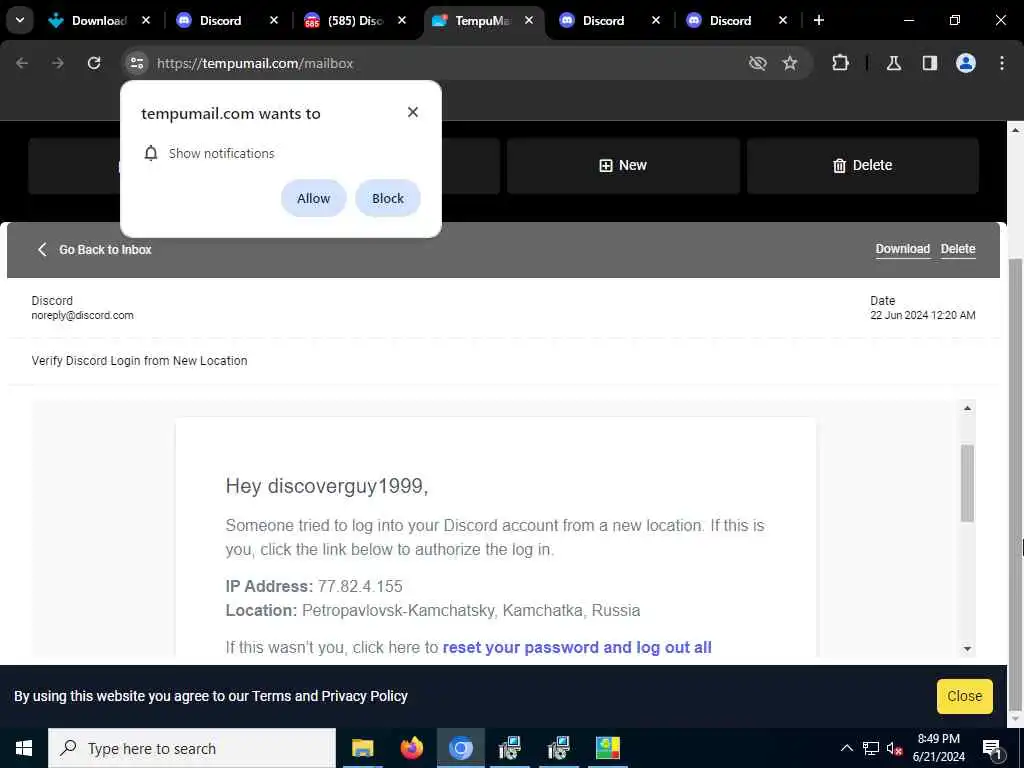Image resolution: width=1024 pixels, height=768 pixels.
Task: Click the page scrollbar up arrow
Action: coord(1015,129)
